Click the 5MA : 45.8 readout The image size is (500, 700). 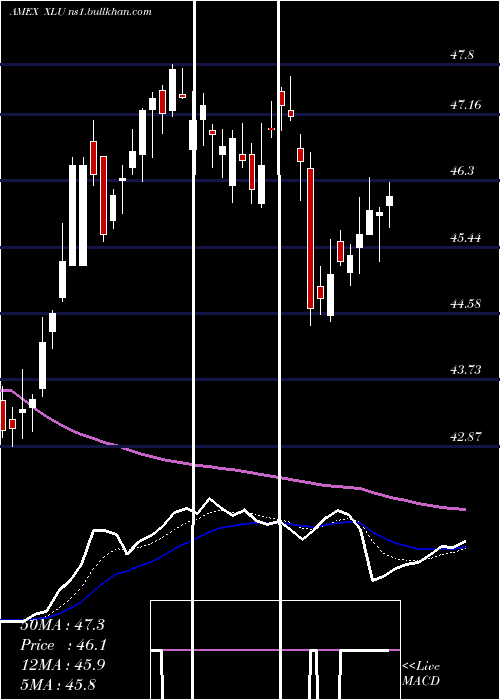click(58, 685)
